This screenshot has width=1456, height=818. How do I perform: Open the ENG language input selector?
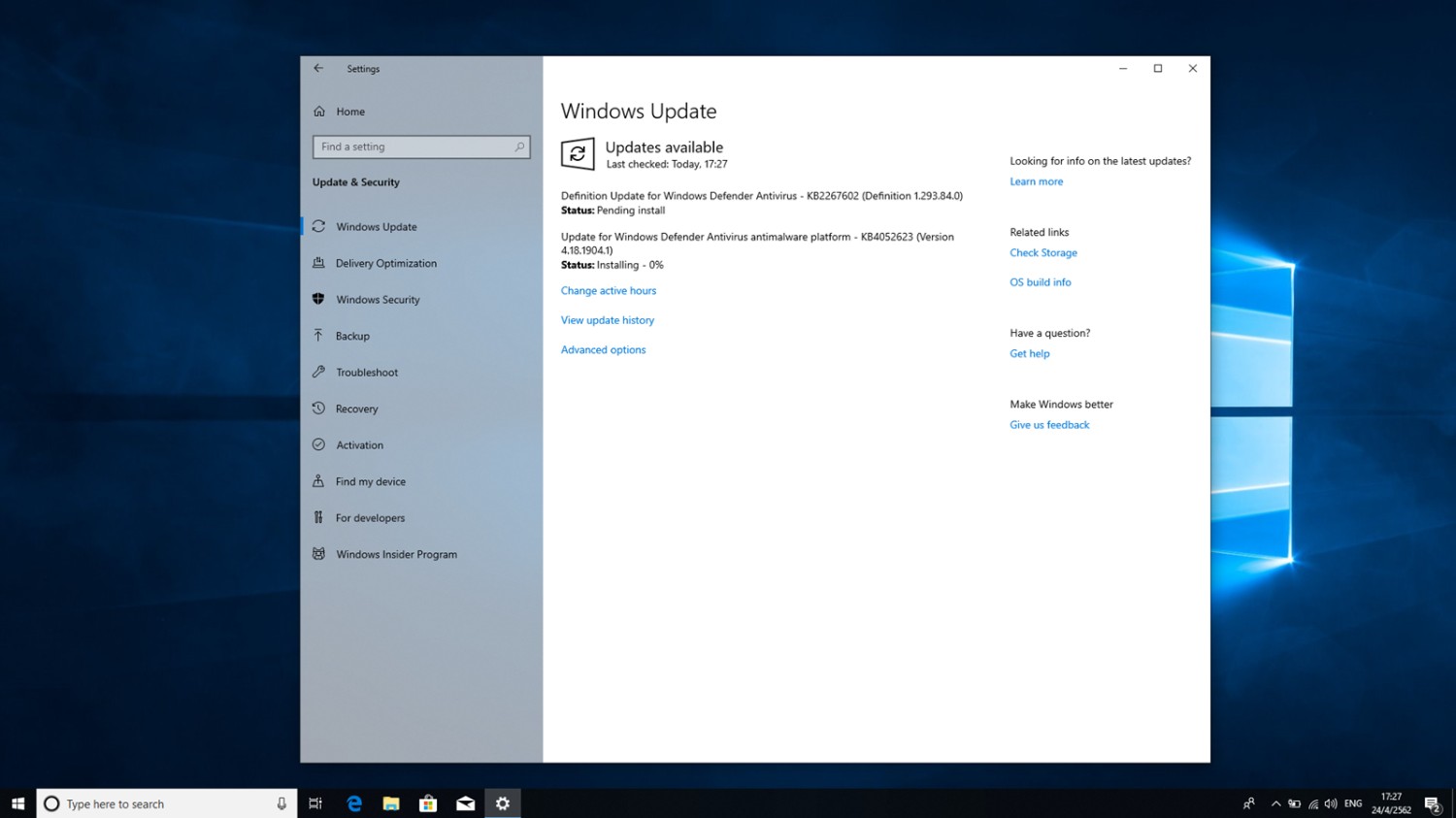coord(1352,803)
